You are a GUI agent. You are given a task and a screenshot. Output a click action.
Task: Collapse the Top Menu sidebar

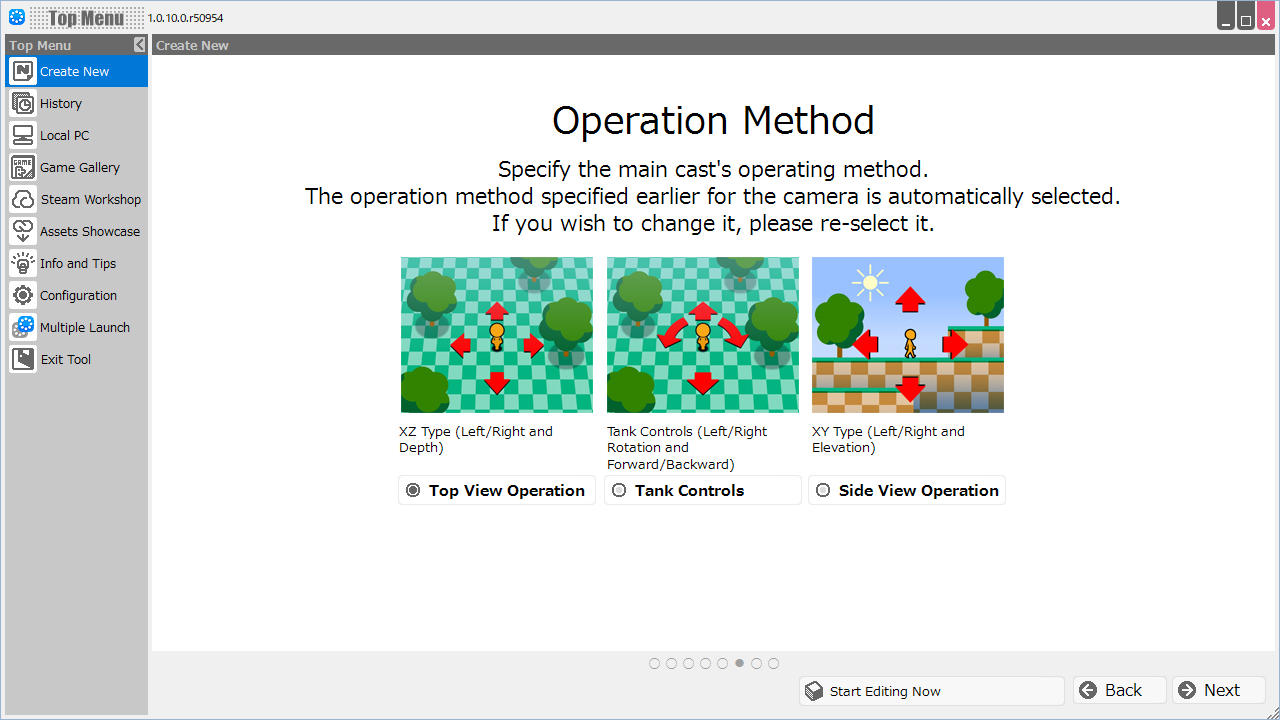(x=139, y=44)
